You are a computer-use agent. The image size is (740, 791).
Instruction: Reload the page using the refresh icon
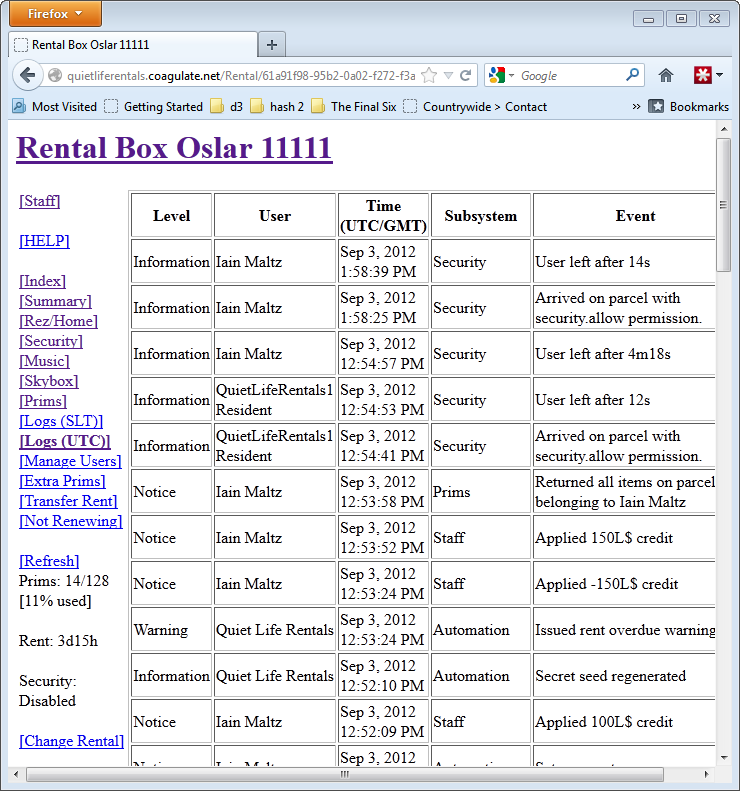pyautogui.click(x=465, y=75)
